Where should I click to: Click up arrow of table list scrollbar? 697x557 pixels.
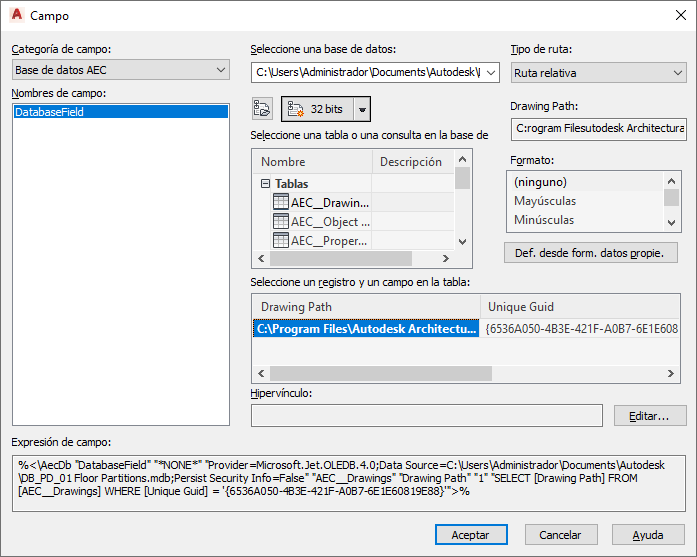tap(462, 159)
